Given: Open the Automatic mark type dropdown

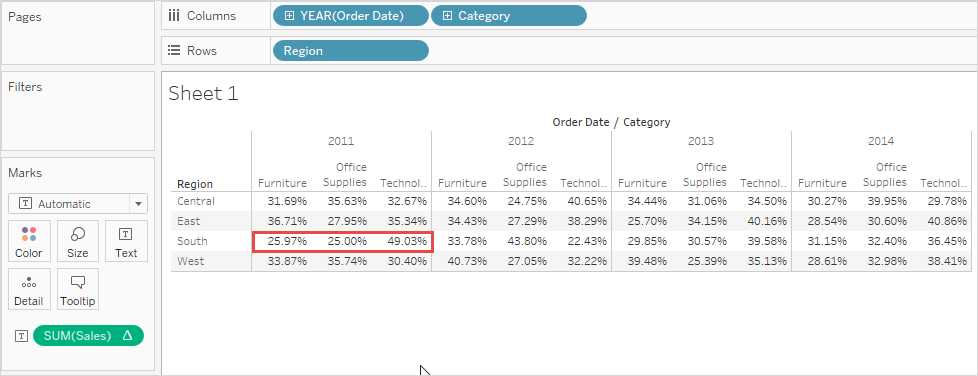Looking at the screenshot, I should [x=78, y=204].
